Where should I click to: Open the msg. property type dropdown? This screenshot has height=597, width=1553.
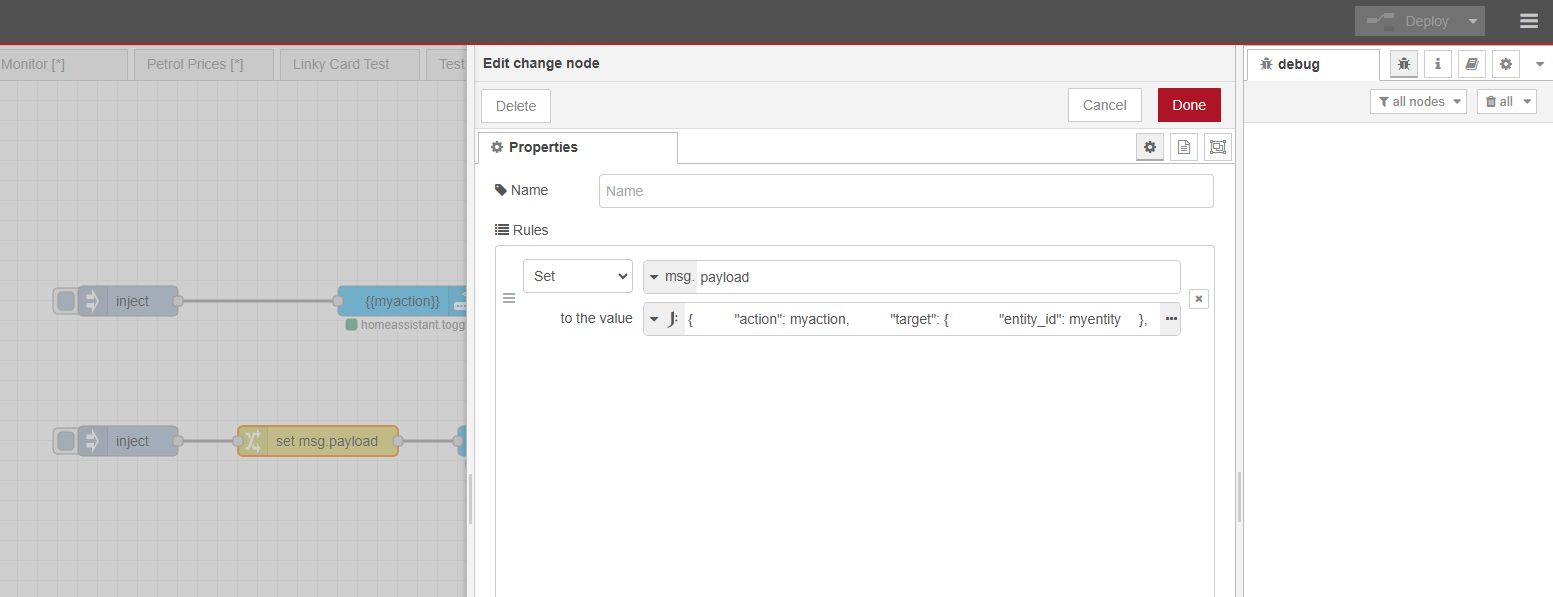click(671, 277)
